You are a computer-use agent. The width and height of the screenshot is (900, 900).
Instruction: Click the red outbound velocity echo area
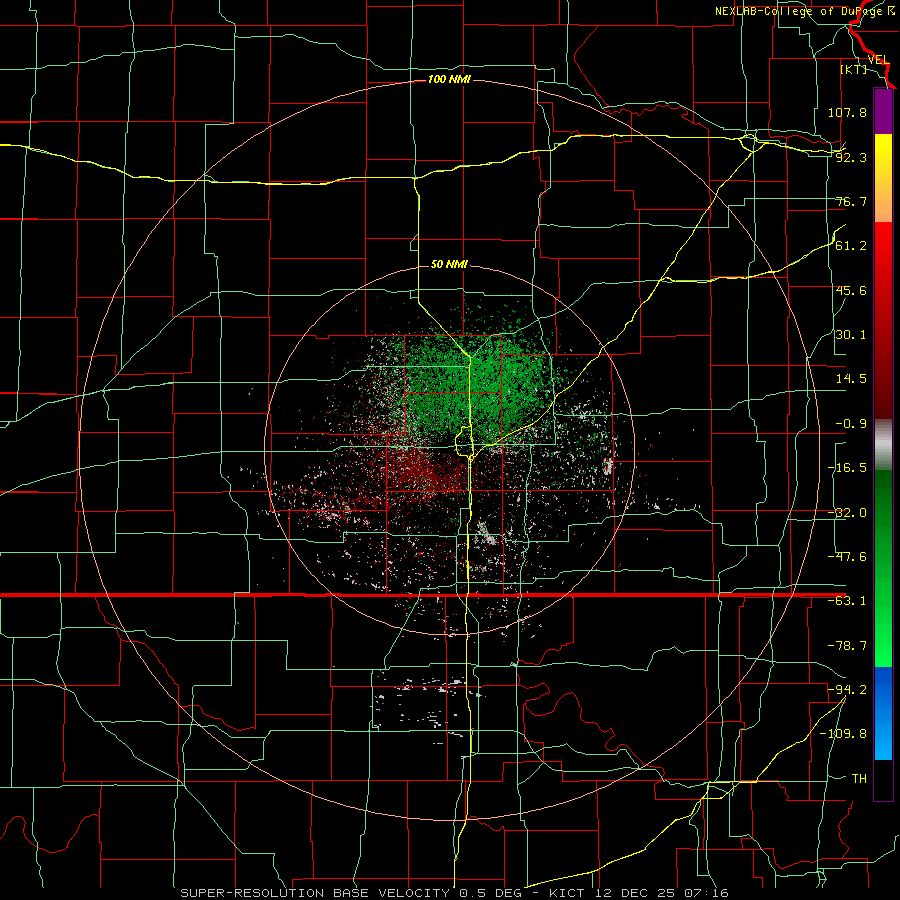click(x=425, y=474)
